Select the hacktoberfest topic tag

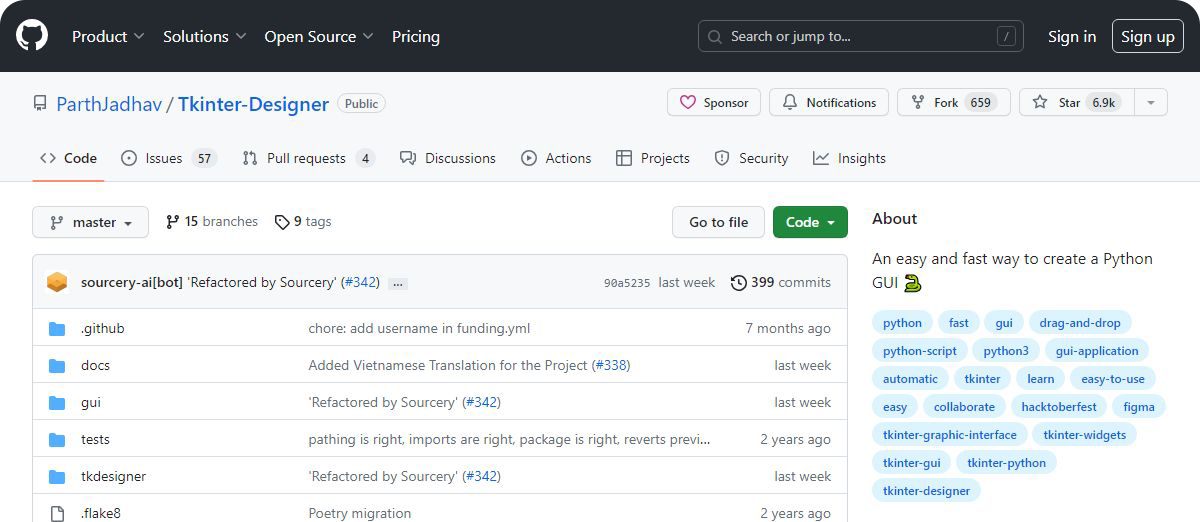1059,407
